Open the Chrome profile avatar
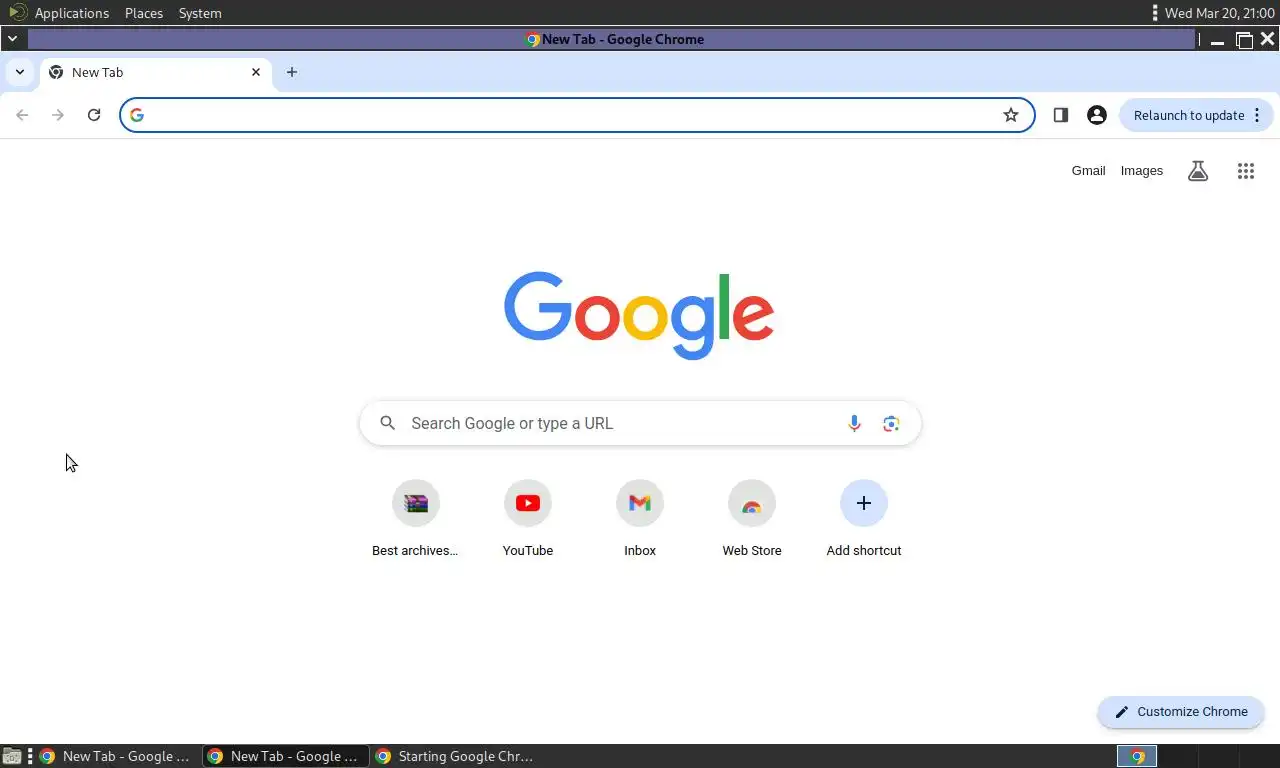 [1097, 115]
